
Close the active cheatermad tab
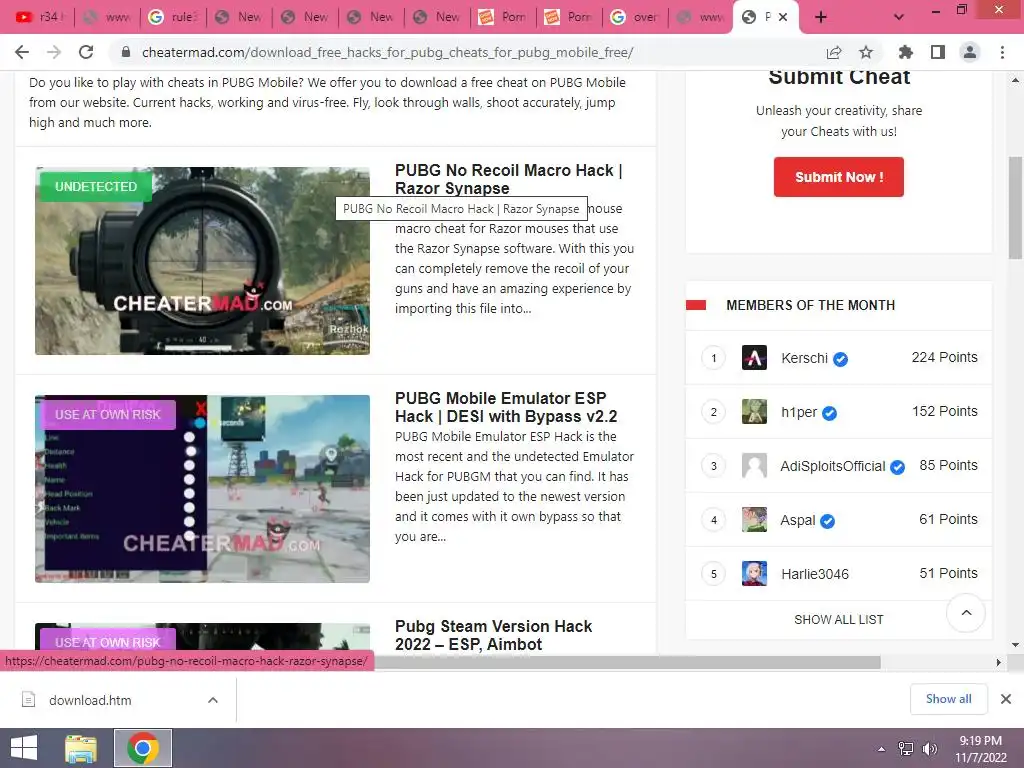(784, 17)
